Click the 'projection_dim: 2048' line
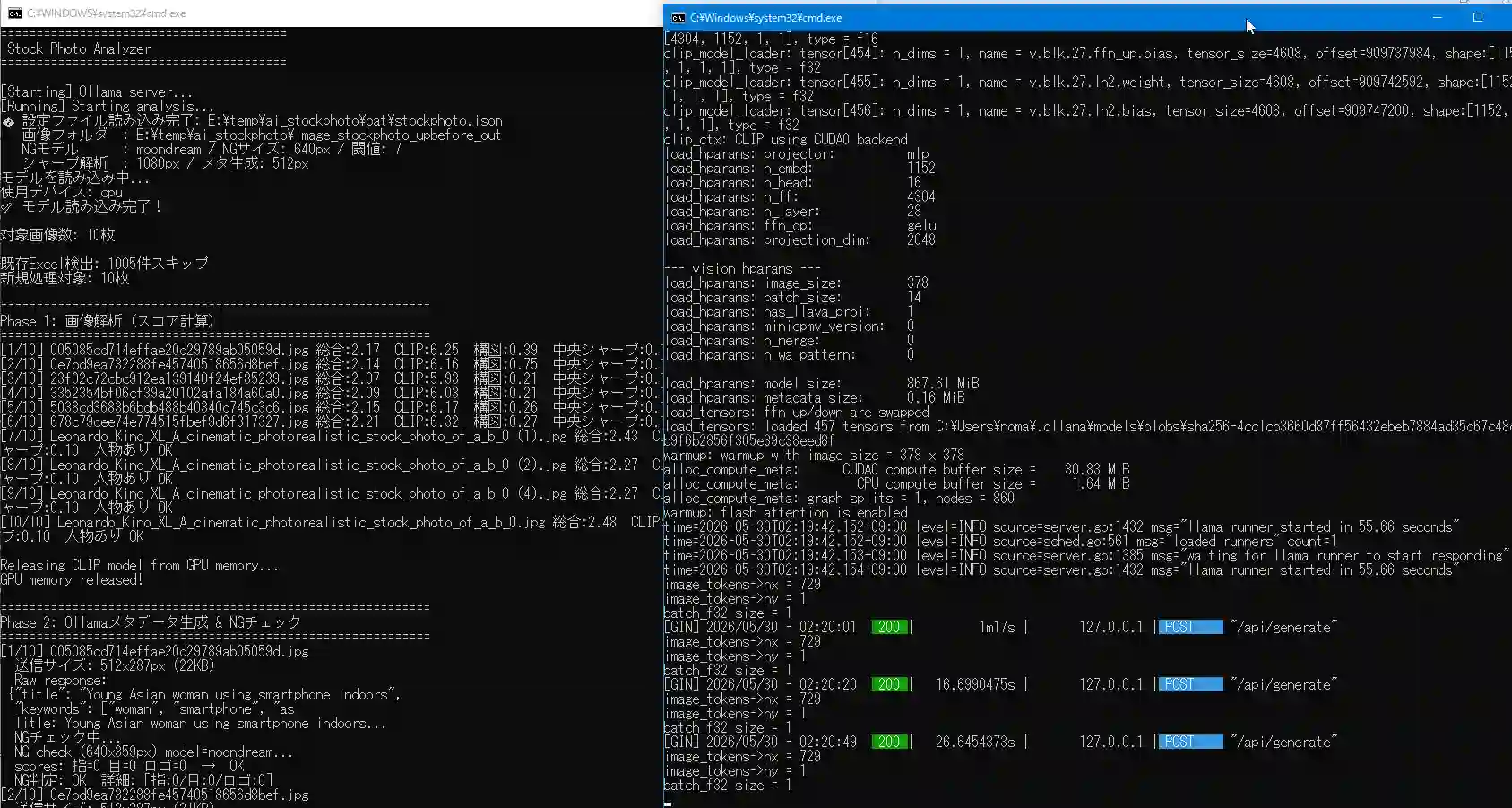Viewport: 1512px width, 808px height. tap(800, 239)
